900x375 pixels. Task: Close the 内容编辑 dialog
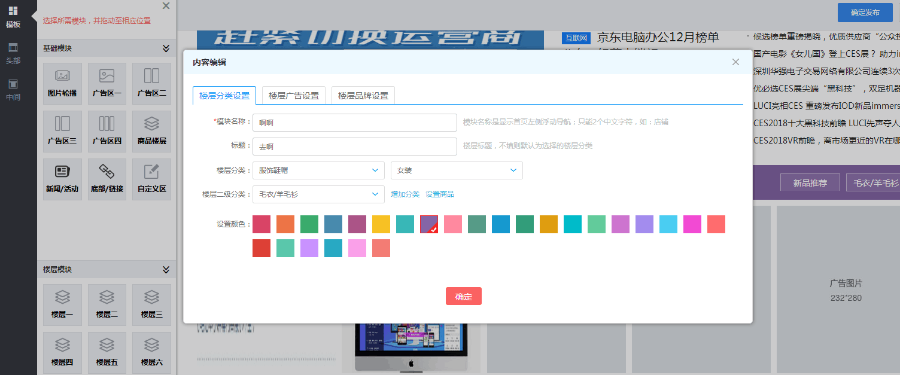(735, 62)
